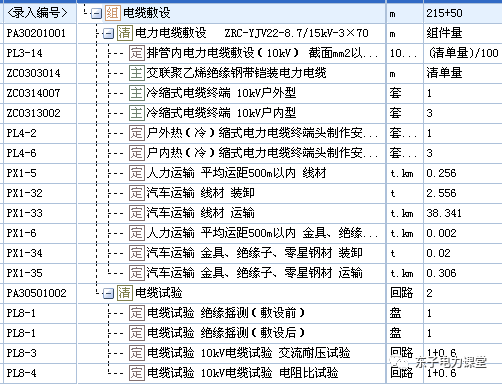Click code cell PL3-14

(x=40, y=53)
